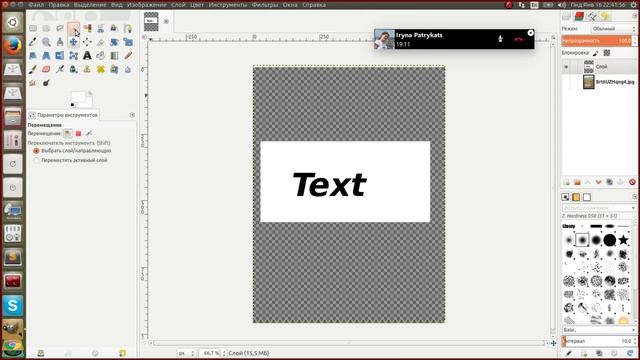The image size is (640, 360).
Task: Select the Cage Transform tool
Action: (x=73, y=56)
